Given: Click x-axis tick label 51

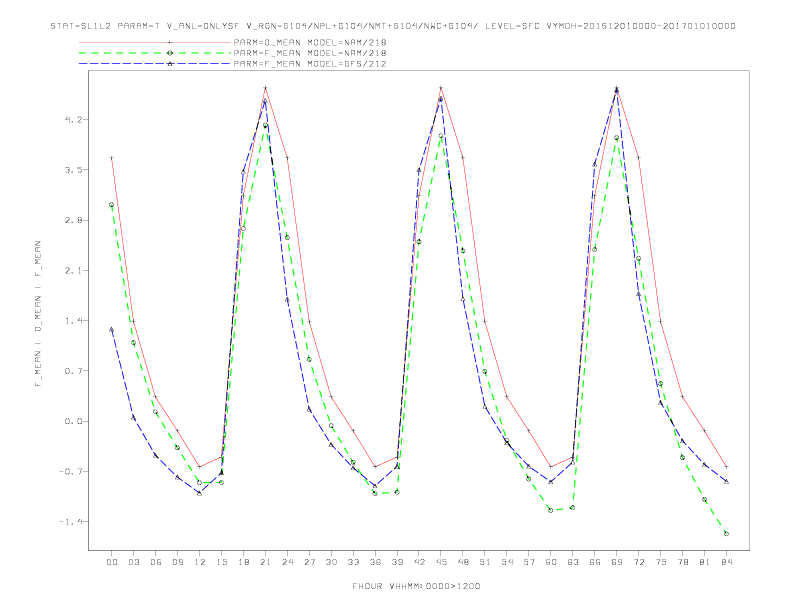Looking at the screenshot, I should pyautogui.click(x=485, y=562).
